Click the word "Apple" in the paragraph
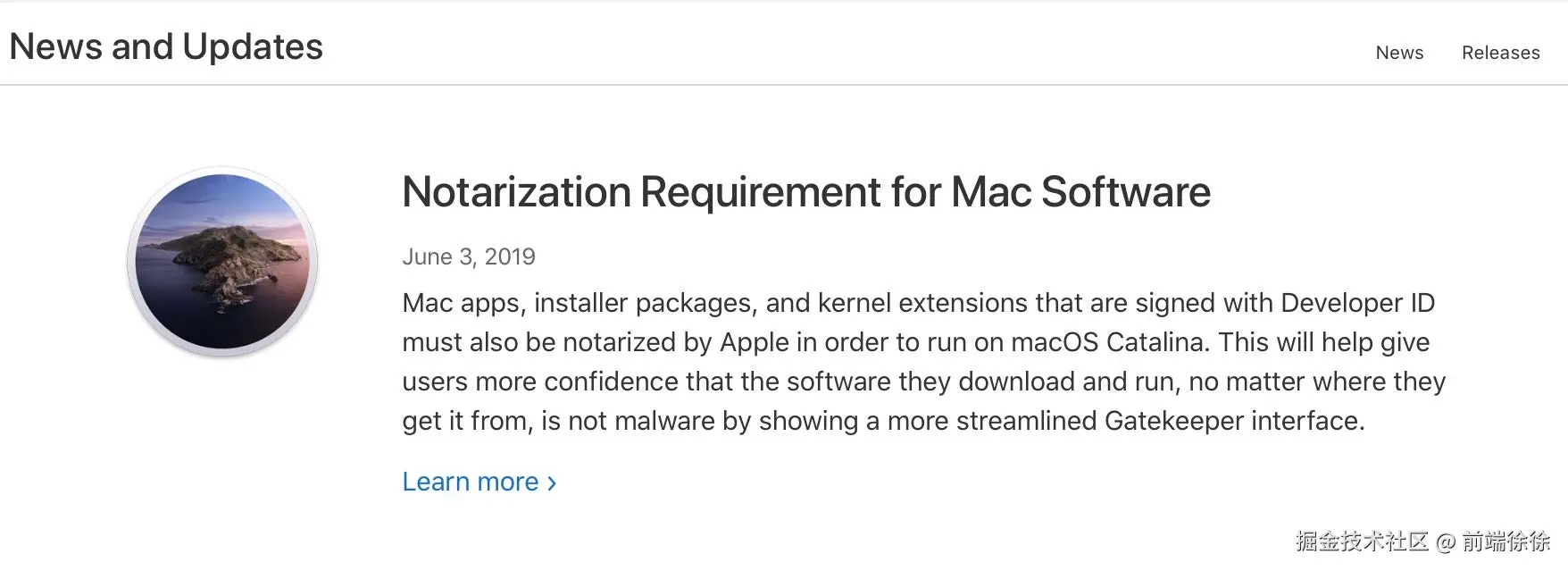 click(x=754, y=342)
